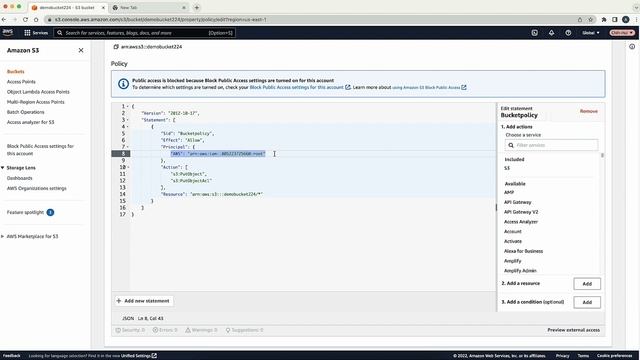Collapse code fold arrow on line 1
640x360 pixels.
tap(127, 107)
